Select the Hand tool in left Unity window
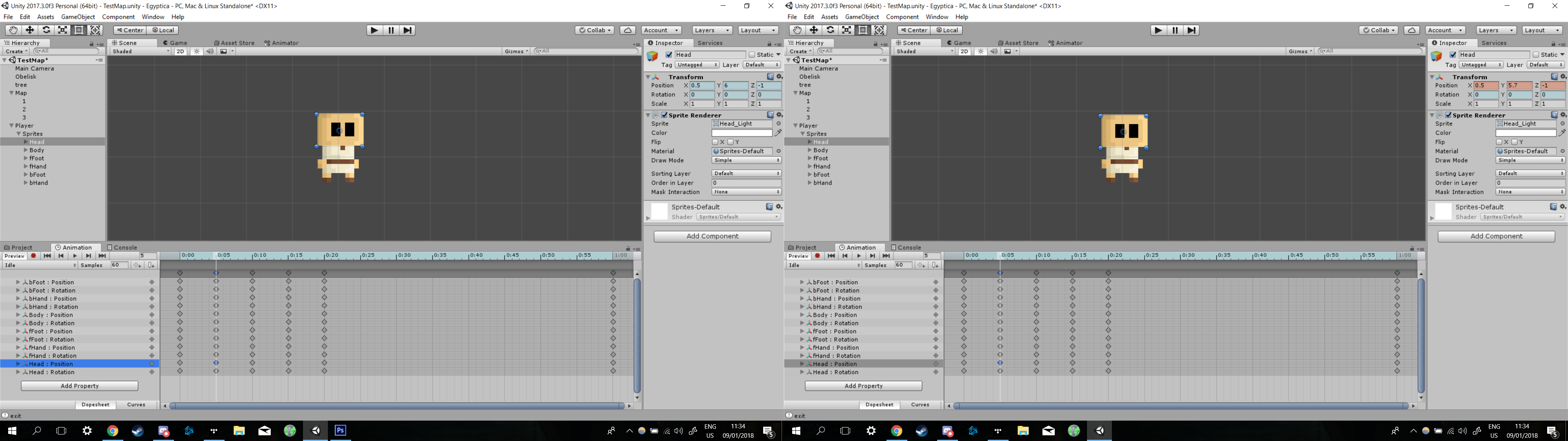This screenshot has width=1568, height=441. tap(13, 30)
